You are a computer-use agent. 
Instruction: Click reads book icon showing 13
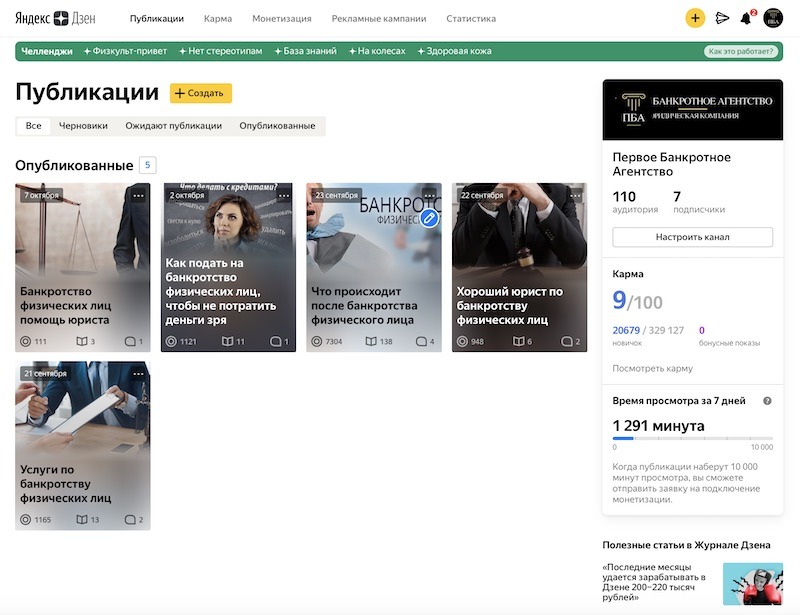coord(82,520)
